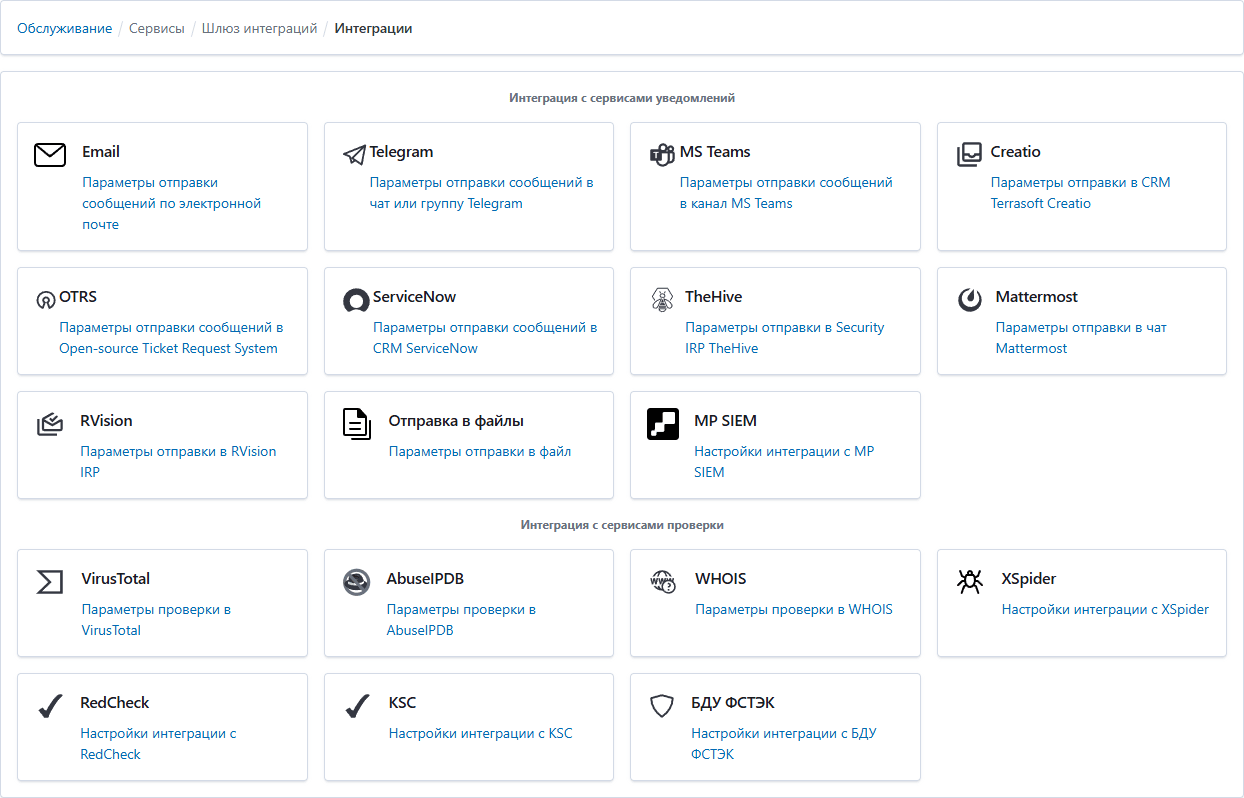Image resolution: width=1244 pixels, height=798 pixels.
Task: Click the БДУ ФСТЭК card title
Action: [733, 703]
